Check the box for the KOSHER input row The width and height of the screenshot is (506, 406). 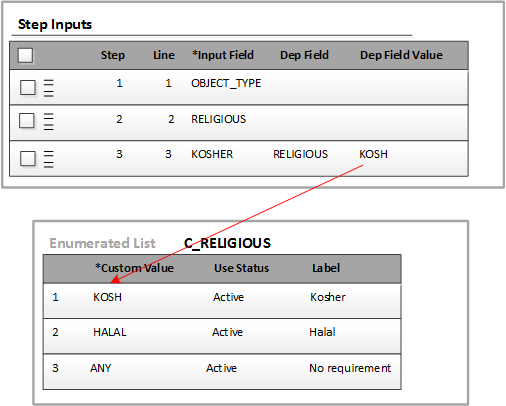click(28, 158)
